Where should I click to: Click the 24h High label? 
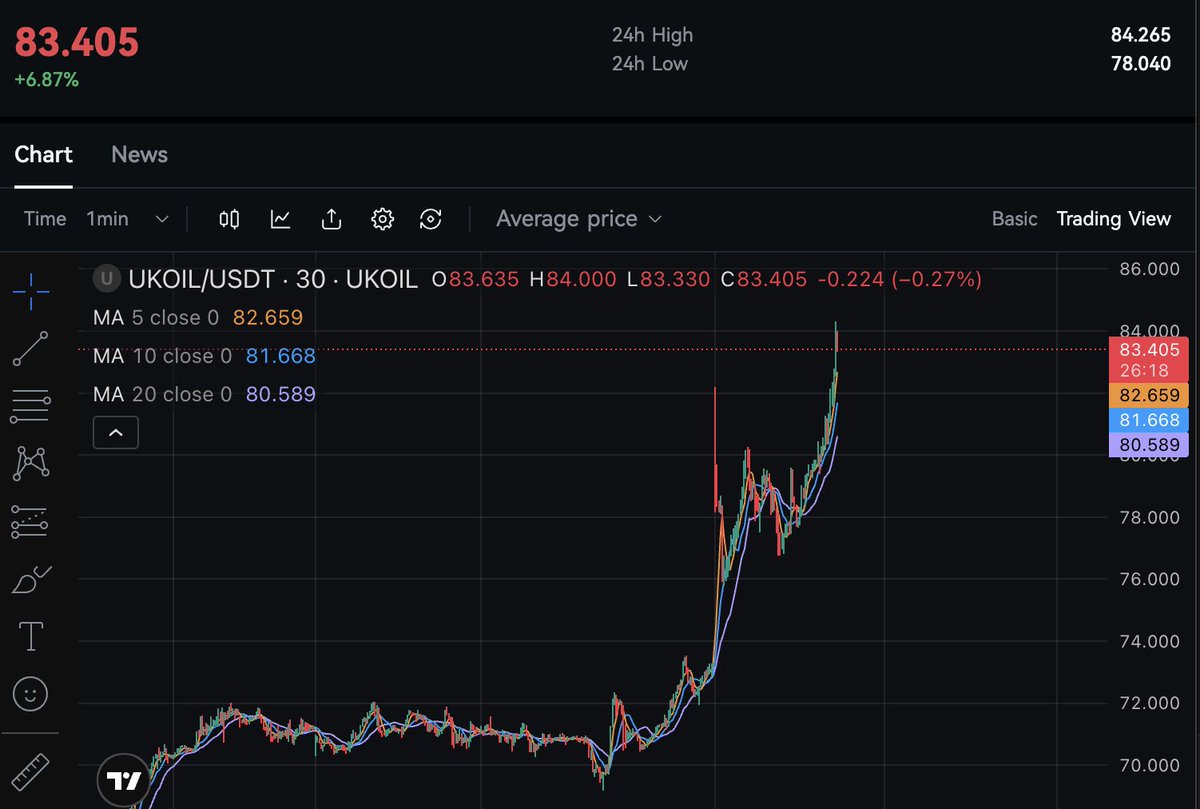coord(652,35)
